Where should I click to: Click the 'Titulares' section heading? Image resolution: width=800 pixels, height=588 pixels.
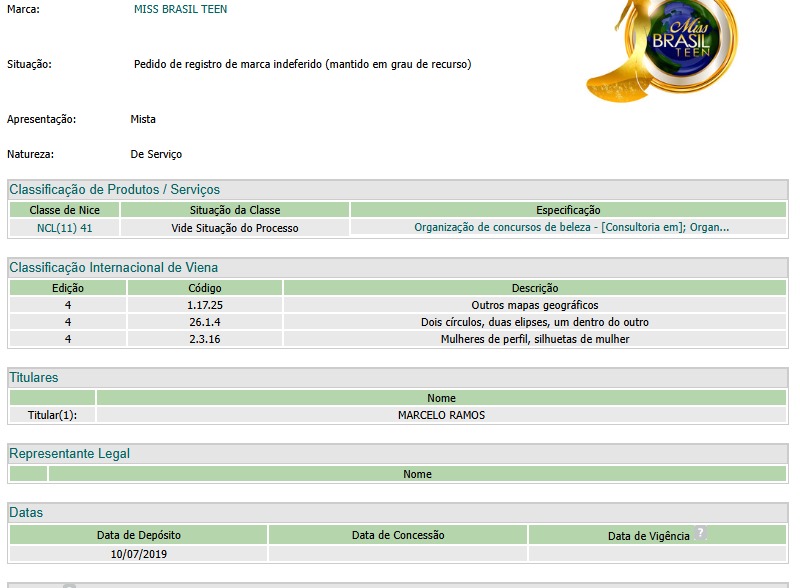(x=34, y=377)
